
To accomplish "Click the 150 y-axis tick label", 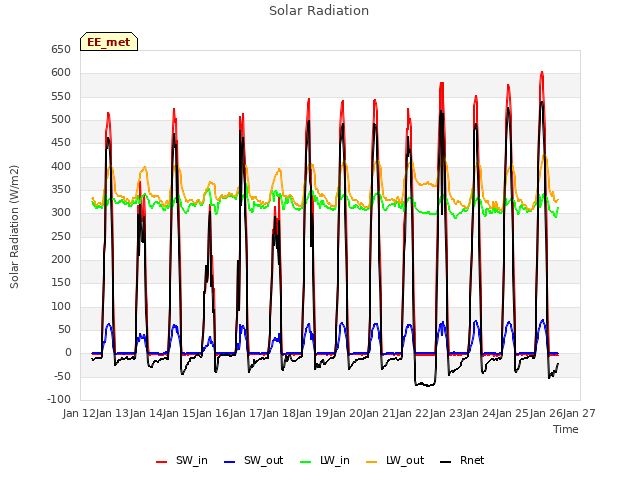I will [x=61, y=282].
